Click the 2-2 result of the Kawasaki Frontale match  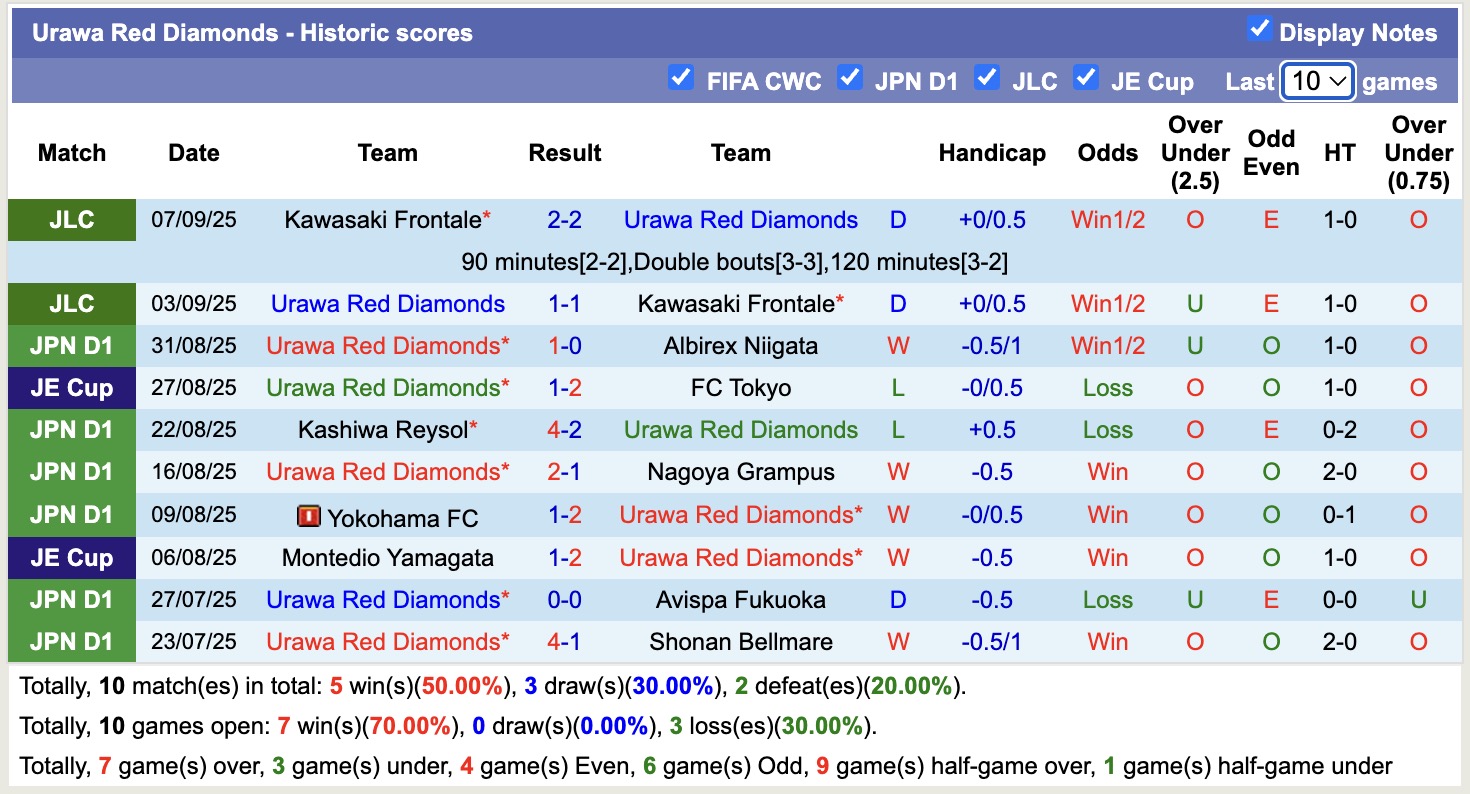click(565, 220)
